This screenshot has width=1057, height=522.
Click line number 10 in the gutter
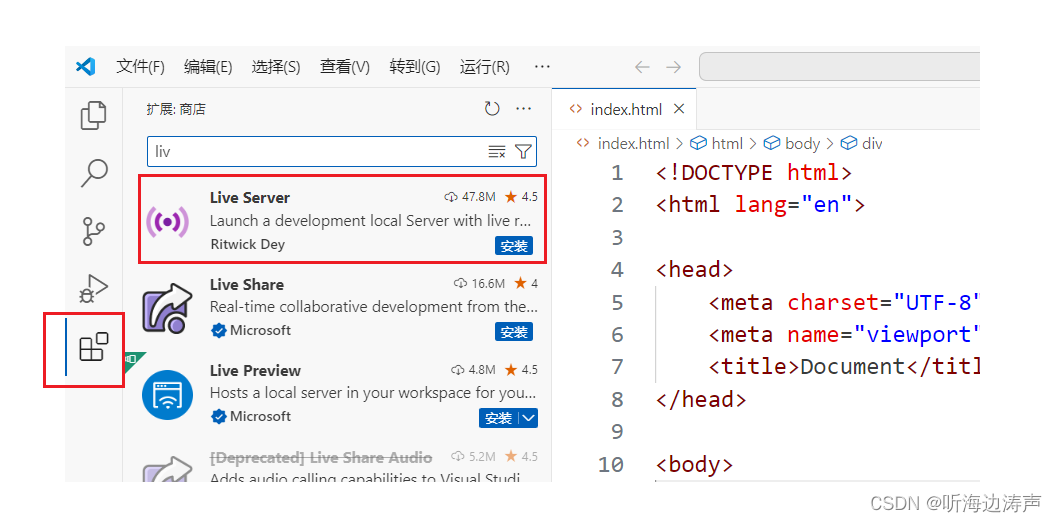[611, 465]
